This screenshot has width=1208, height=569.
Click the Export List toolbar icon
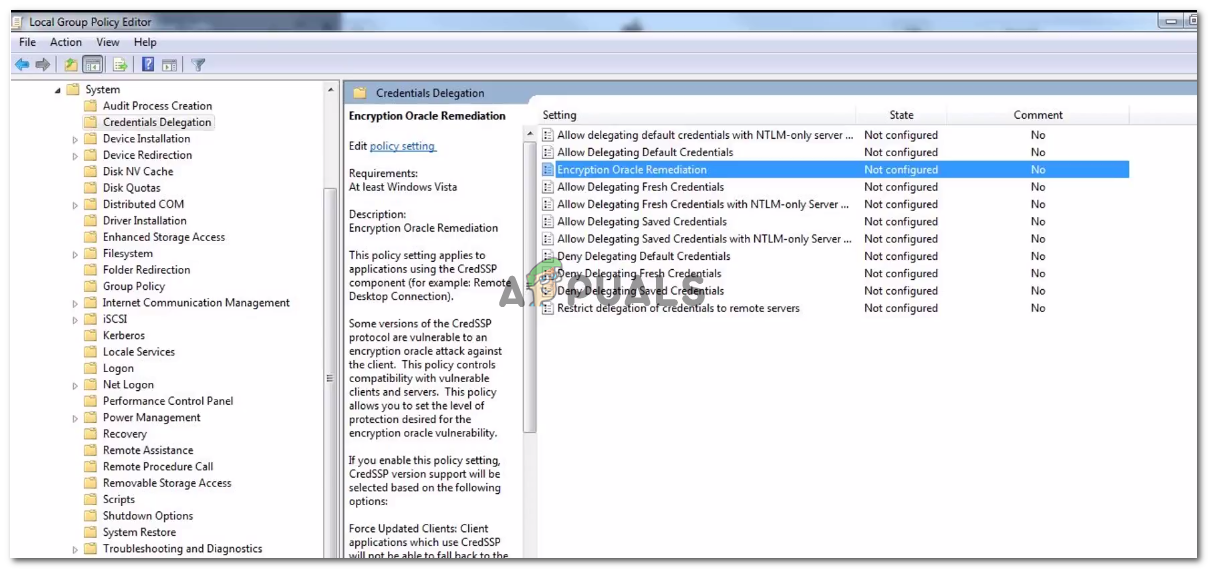point(119,65)
